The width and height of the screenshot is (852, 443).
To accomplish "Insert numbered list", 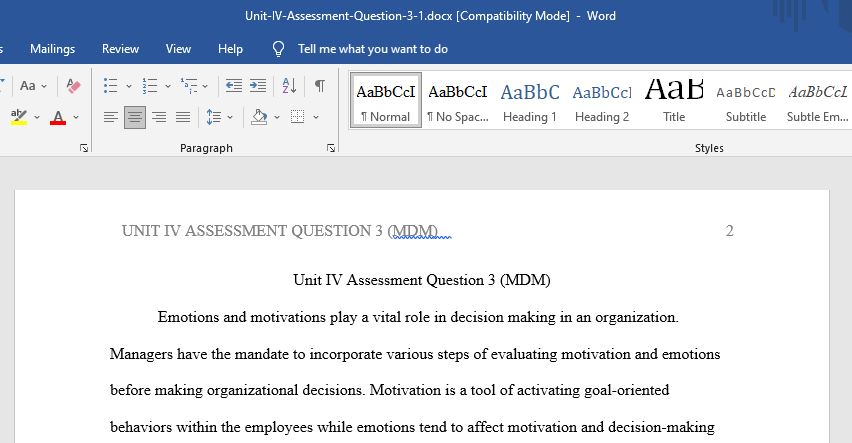I will click(150, 86).
